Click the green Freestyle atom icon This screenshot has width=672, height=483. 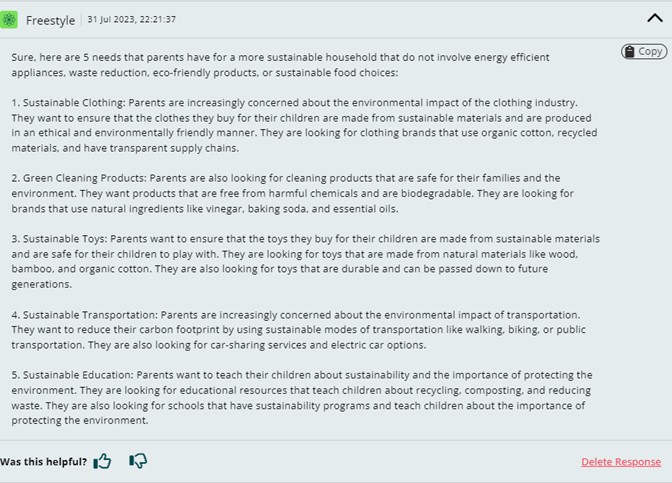pos(11,20)
